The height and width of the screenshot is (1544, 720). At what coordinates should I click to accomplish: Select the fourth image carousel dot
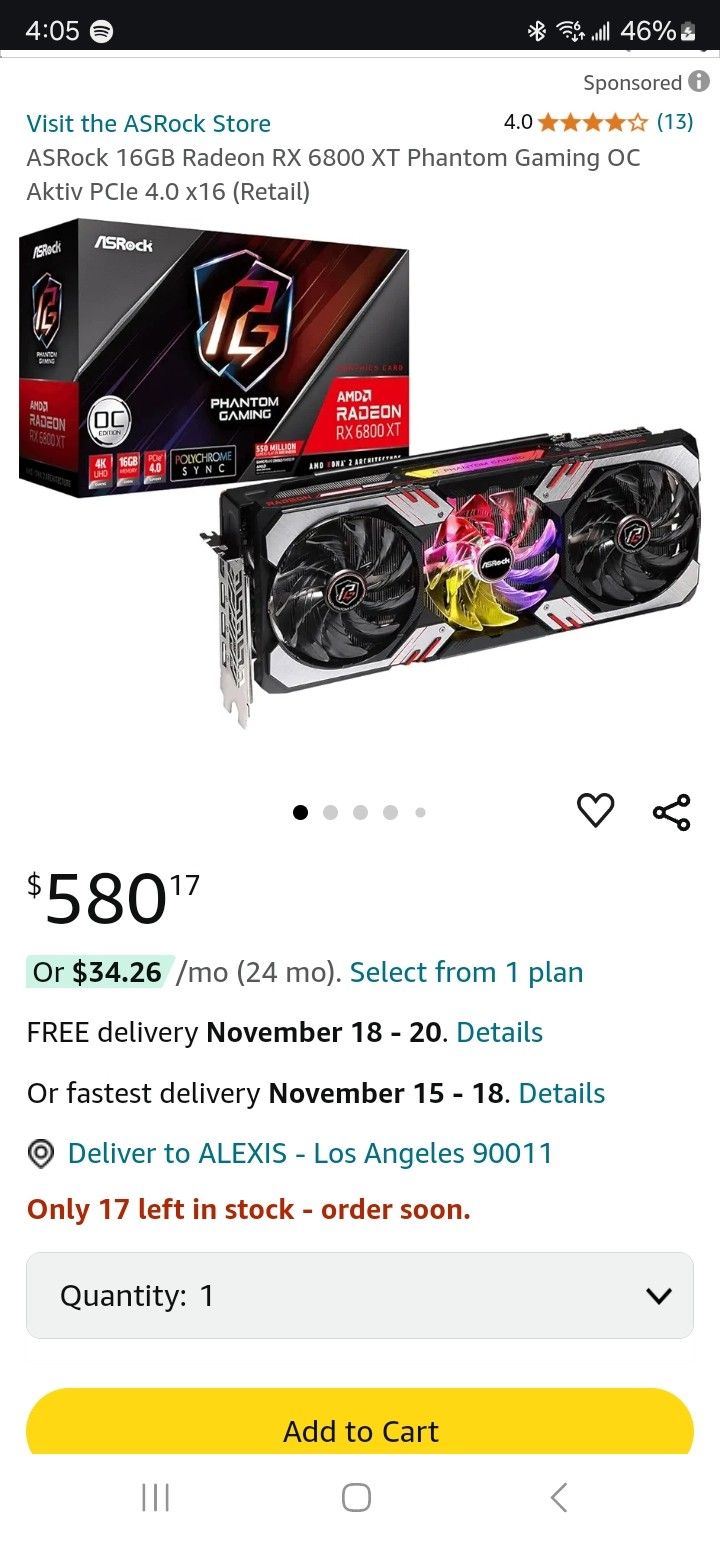391,812
